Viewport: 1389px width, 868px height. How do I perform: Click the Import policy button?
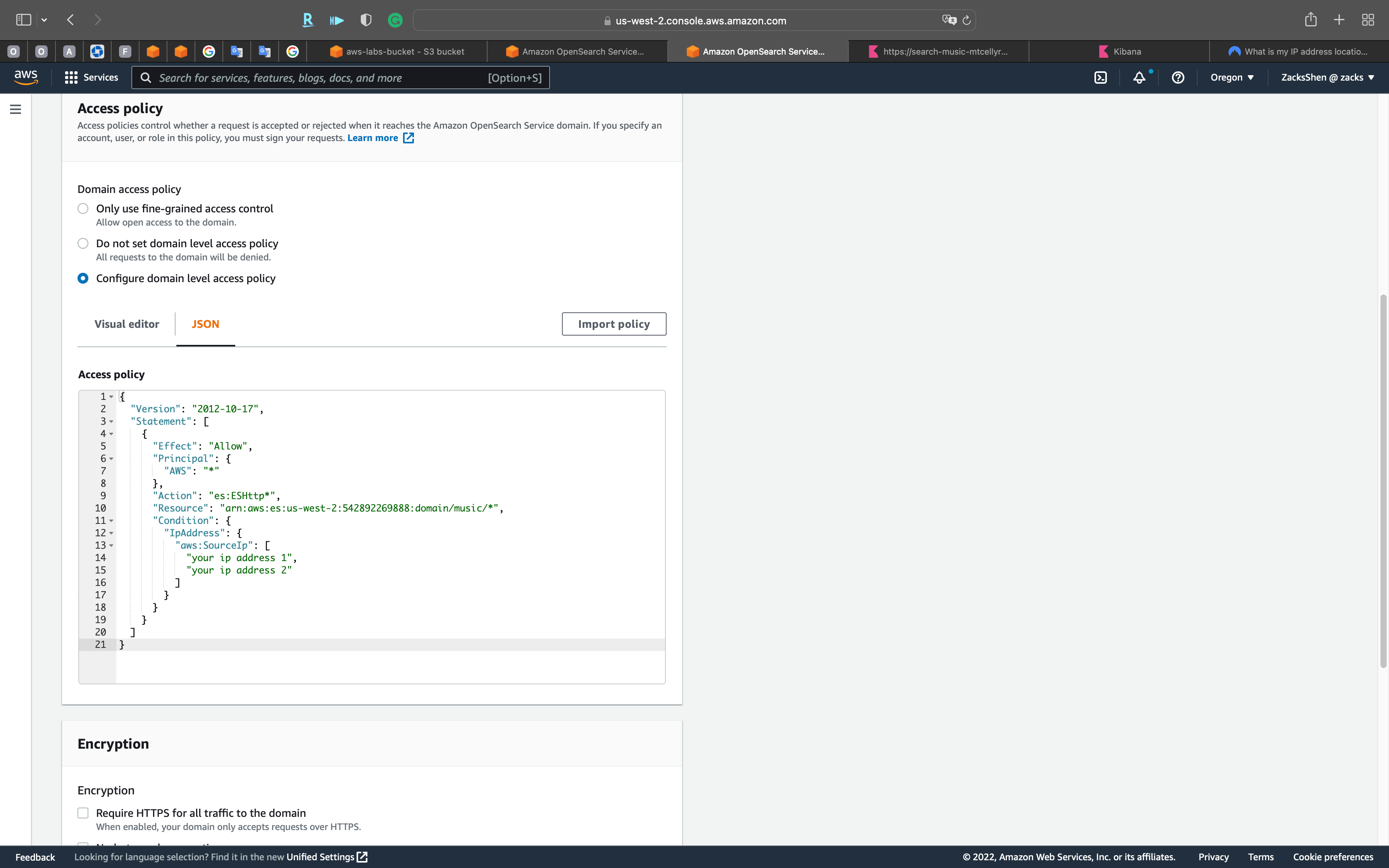click(x=614, y=324)
